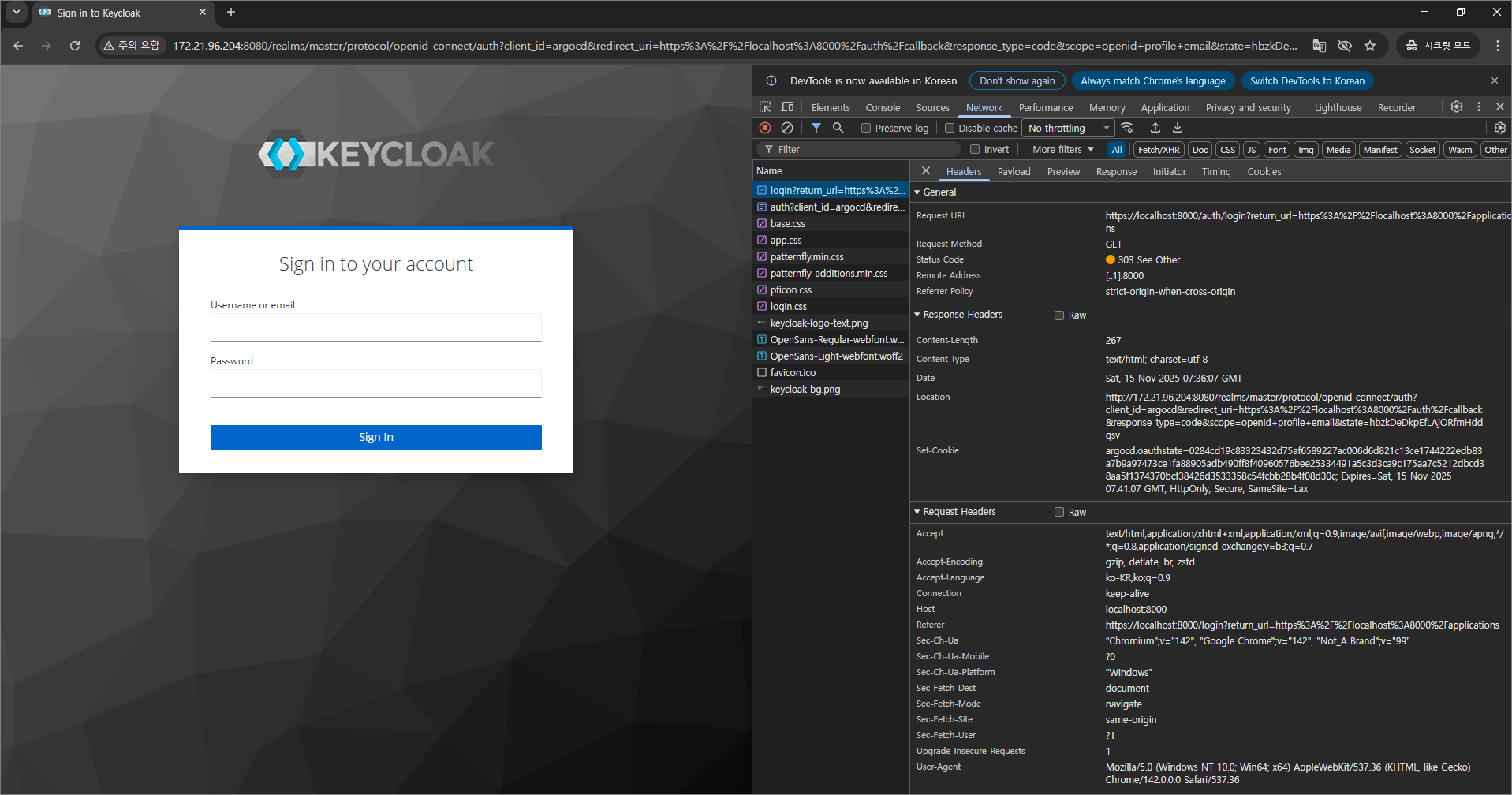
Task: Open the Chrome three-dot menu
Action: click(x=1497, y=46)
